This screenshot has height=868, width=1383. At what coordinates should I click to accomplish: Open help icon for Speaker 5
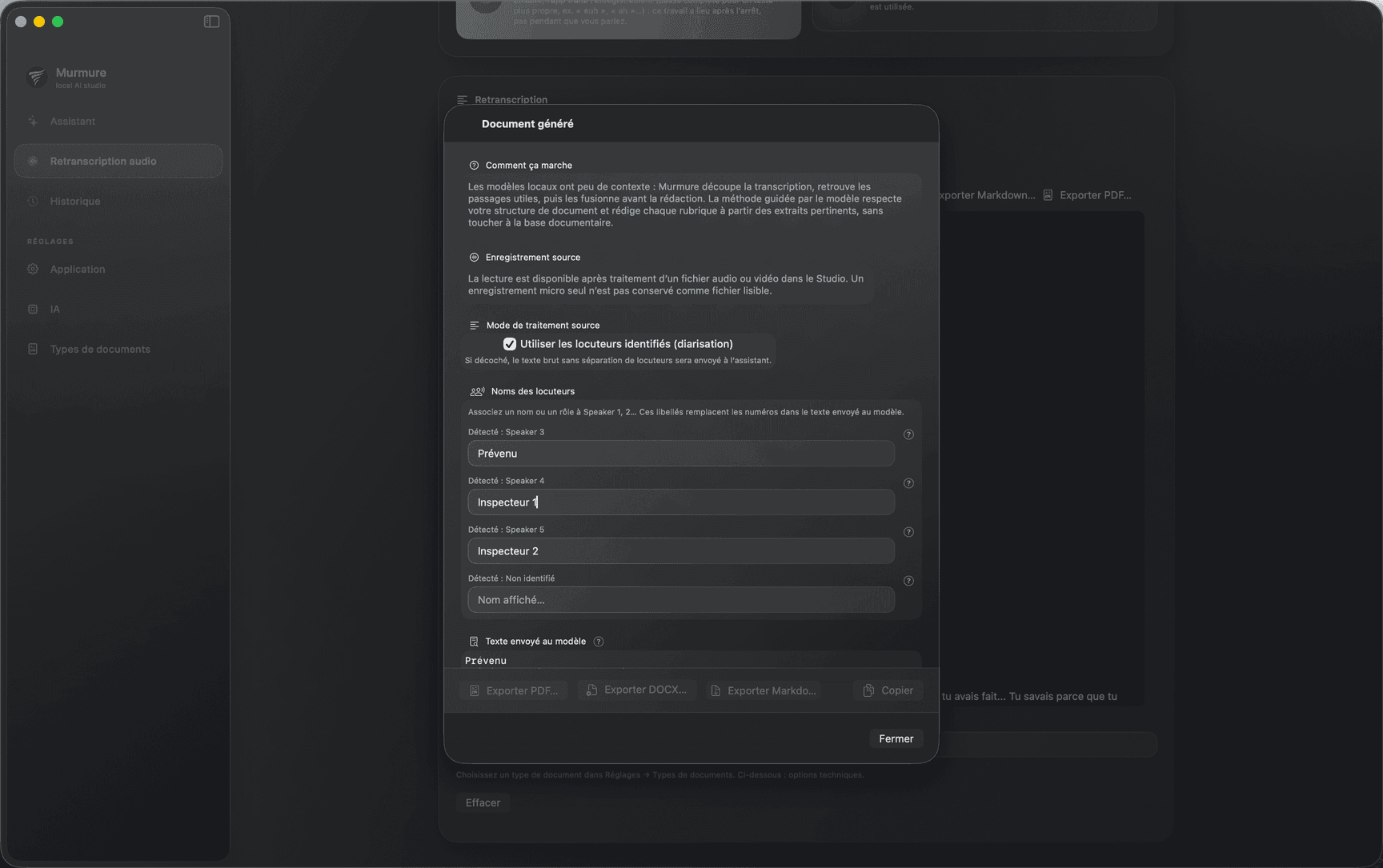click(908, 533)
